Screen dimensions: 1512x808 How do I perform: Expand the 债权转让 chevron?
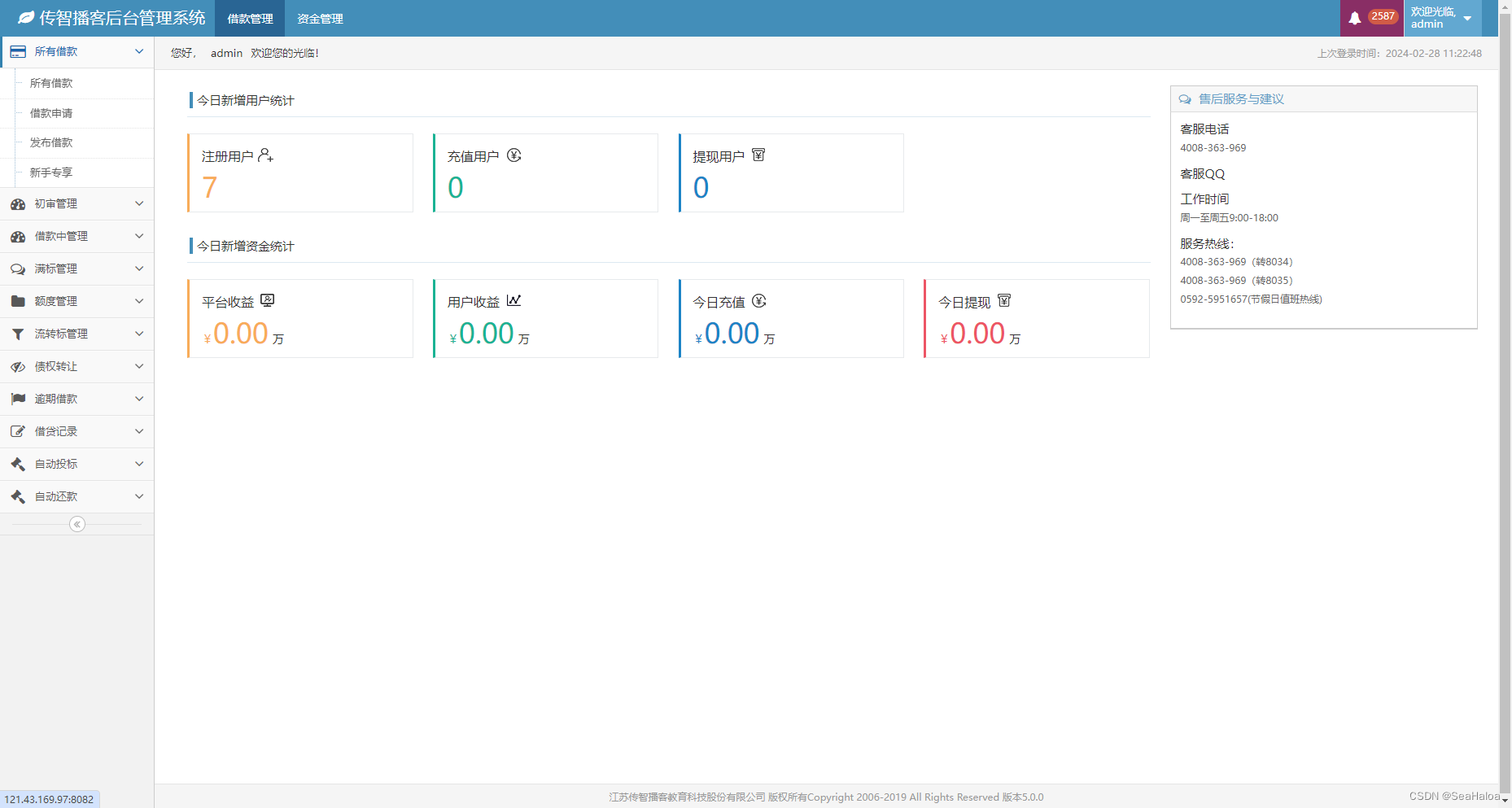click(139, 366)
